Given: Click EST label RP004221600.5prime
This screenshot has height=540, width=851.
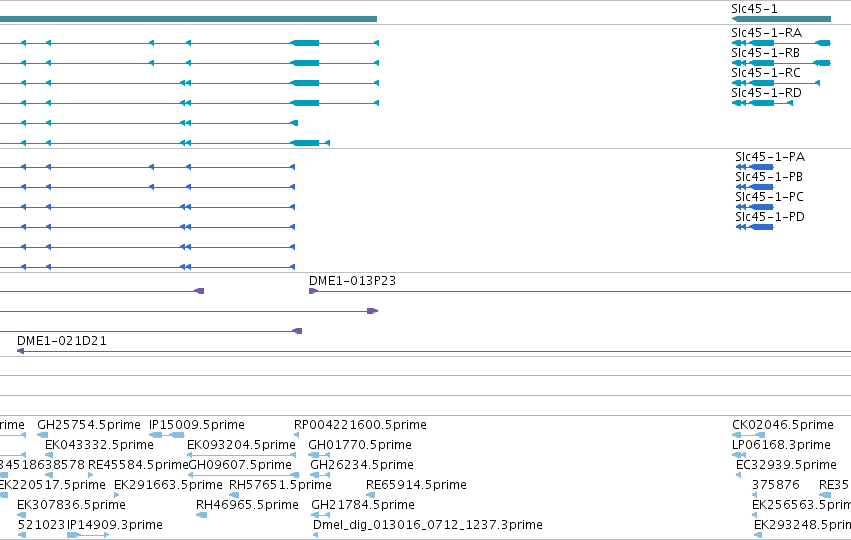Looking at the screenshot, I should (x=360, y=424).
